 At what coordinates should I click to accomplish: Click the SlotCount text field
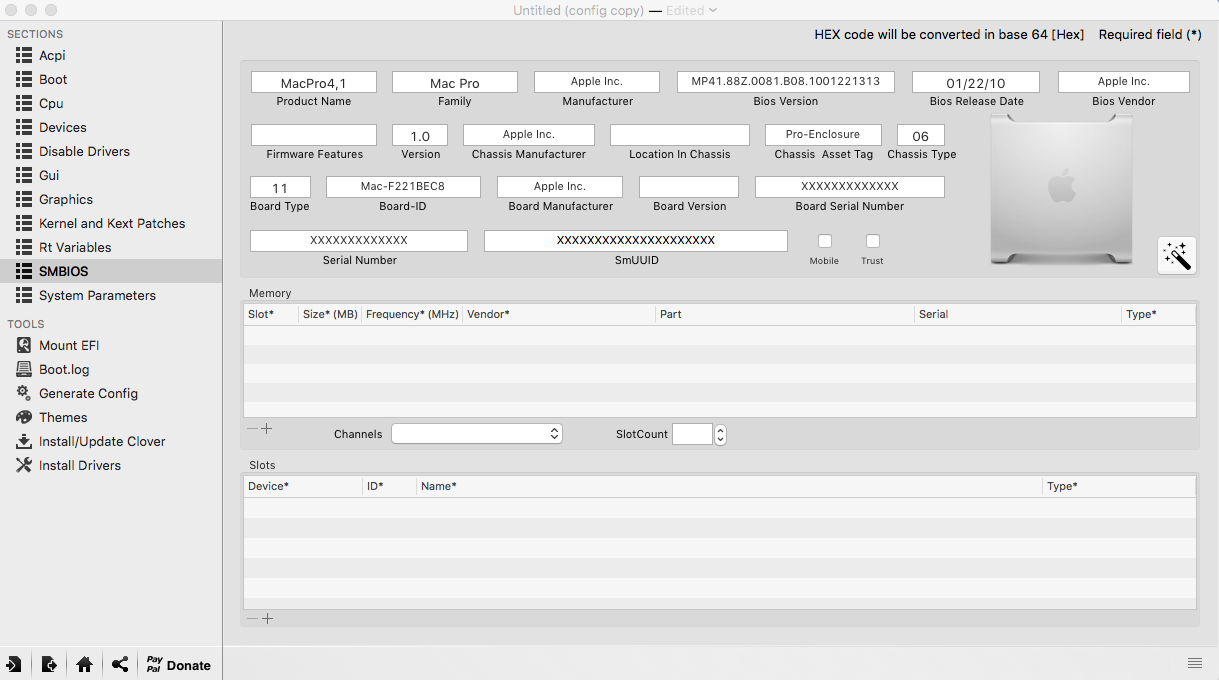[x=692, y=434]
